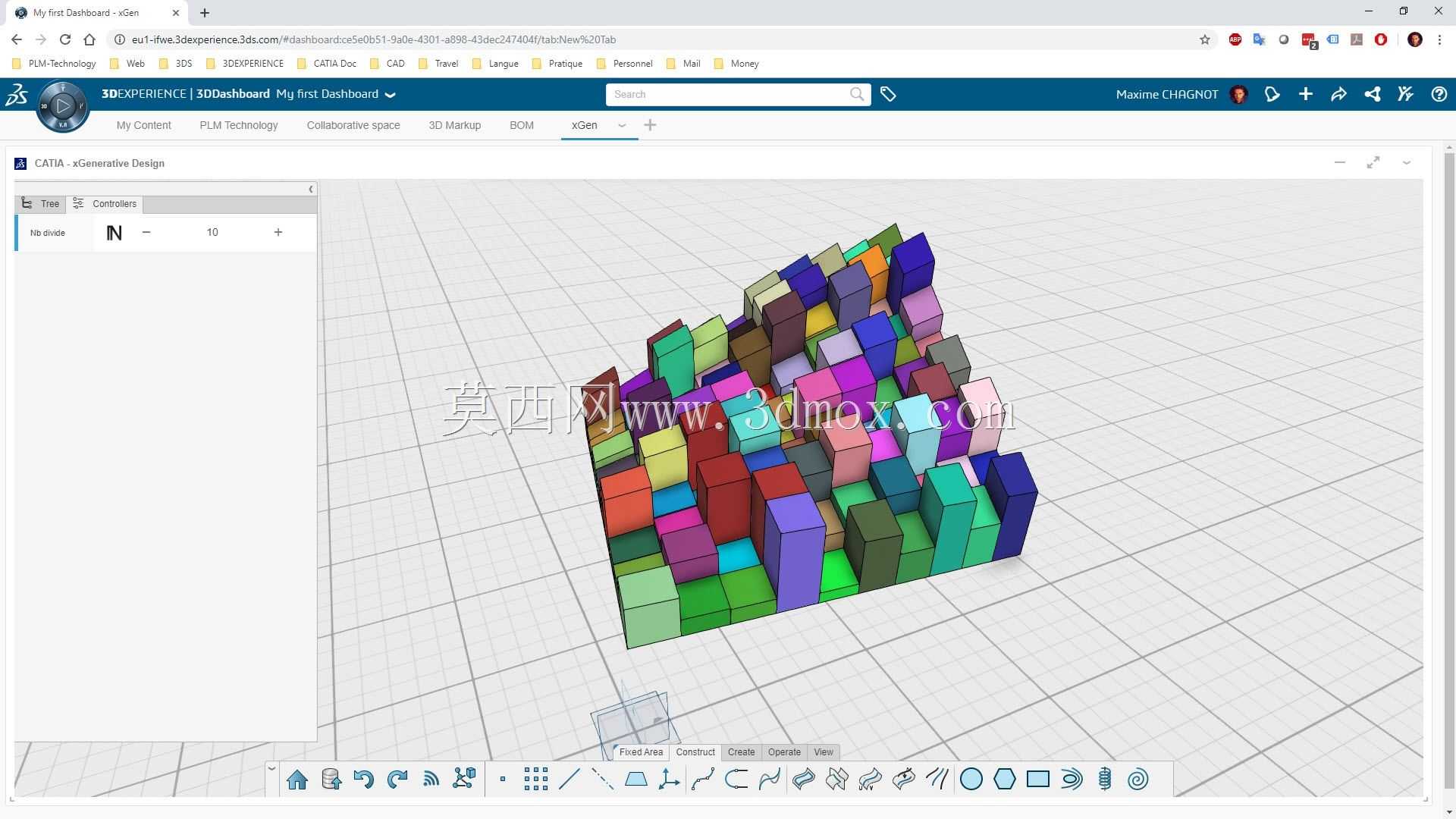Reload the browser page
This screenshot has height=819, width=1456.
[65, 39]
